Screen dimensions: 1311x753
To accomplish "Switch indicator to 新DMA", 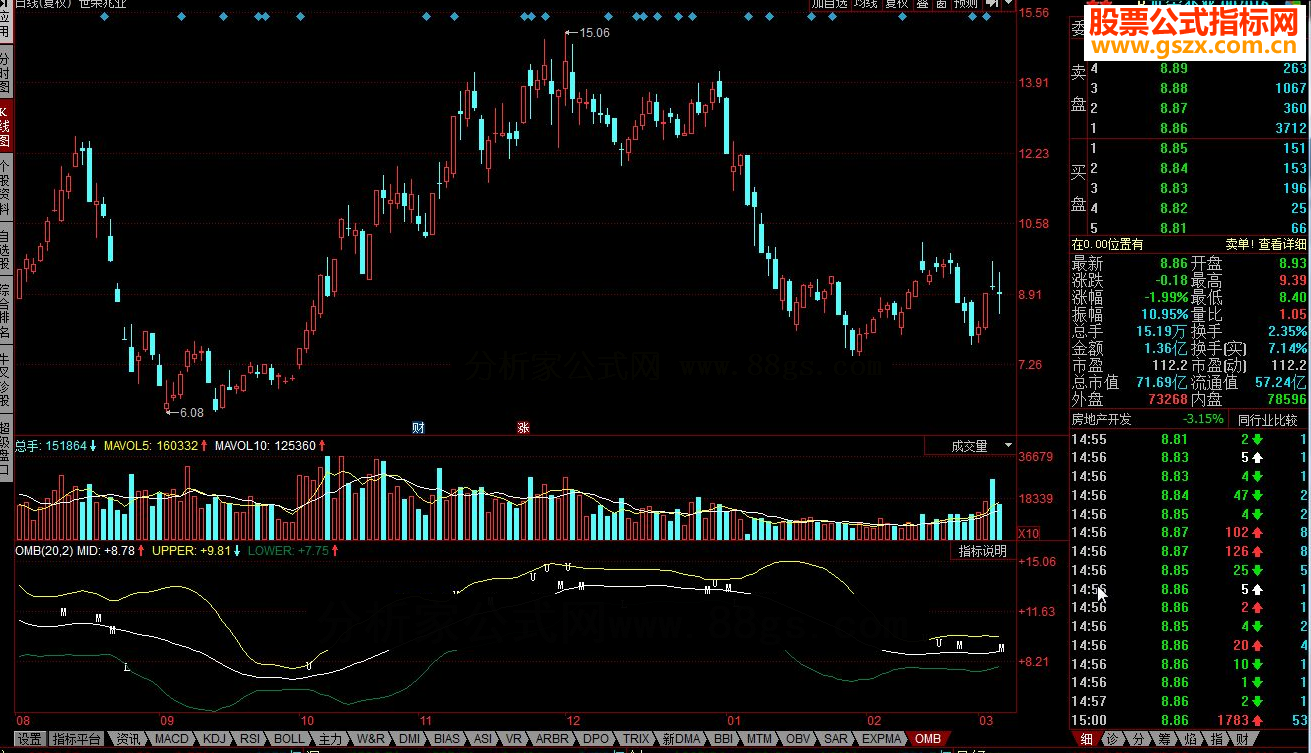I will [681, 740].
